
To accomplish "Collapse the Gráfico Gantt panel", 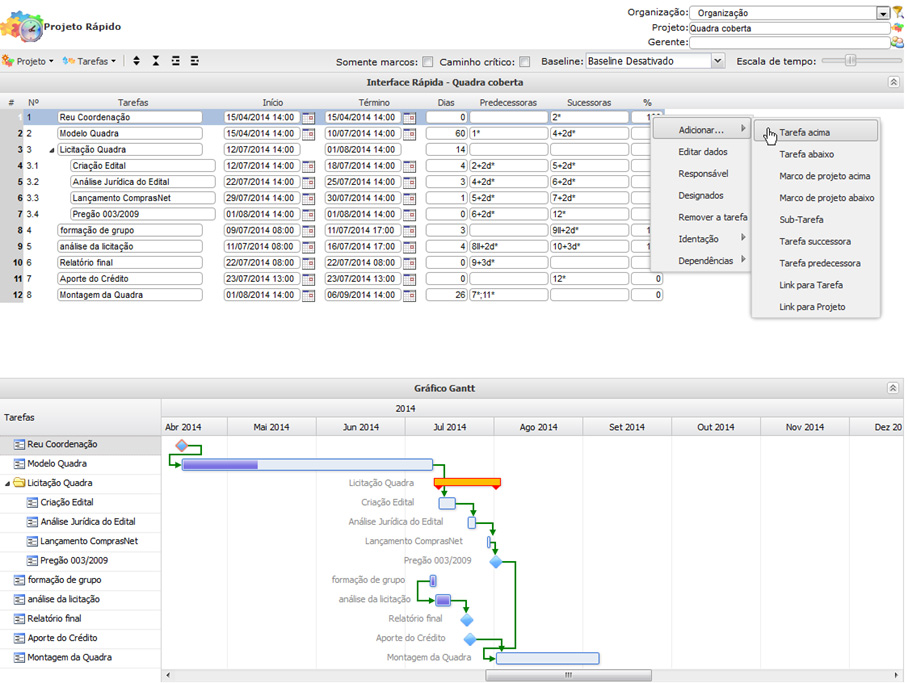I will pos(893,388).
